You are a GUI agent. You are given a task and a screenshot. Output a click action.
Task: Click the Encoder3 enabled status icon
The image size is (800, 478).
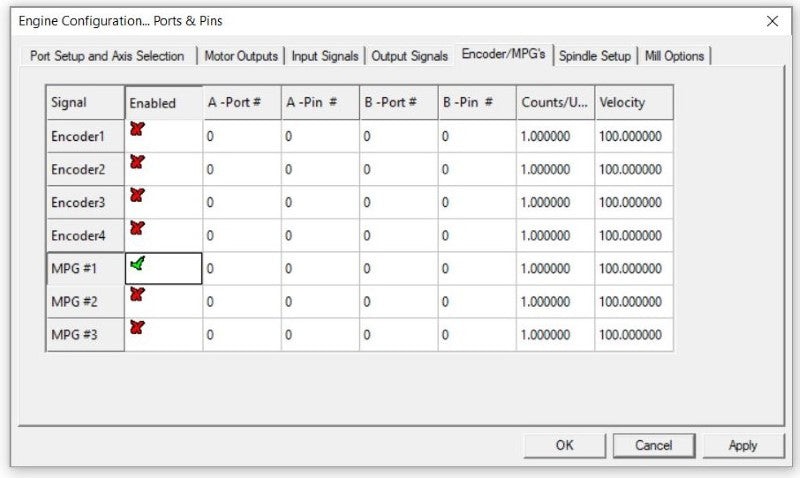137,195
